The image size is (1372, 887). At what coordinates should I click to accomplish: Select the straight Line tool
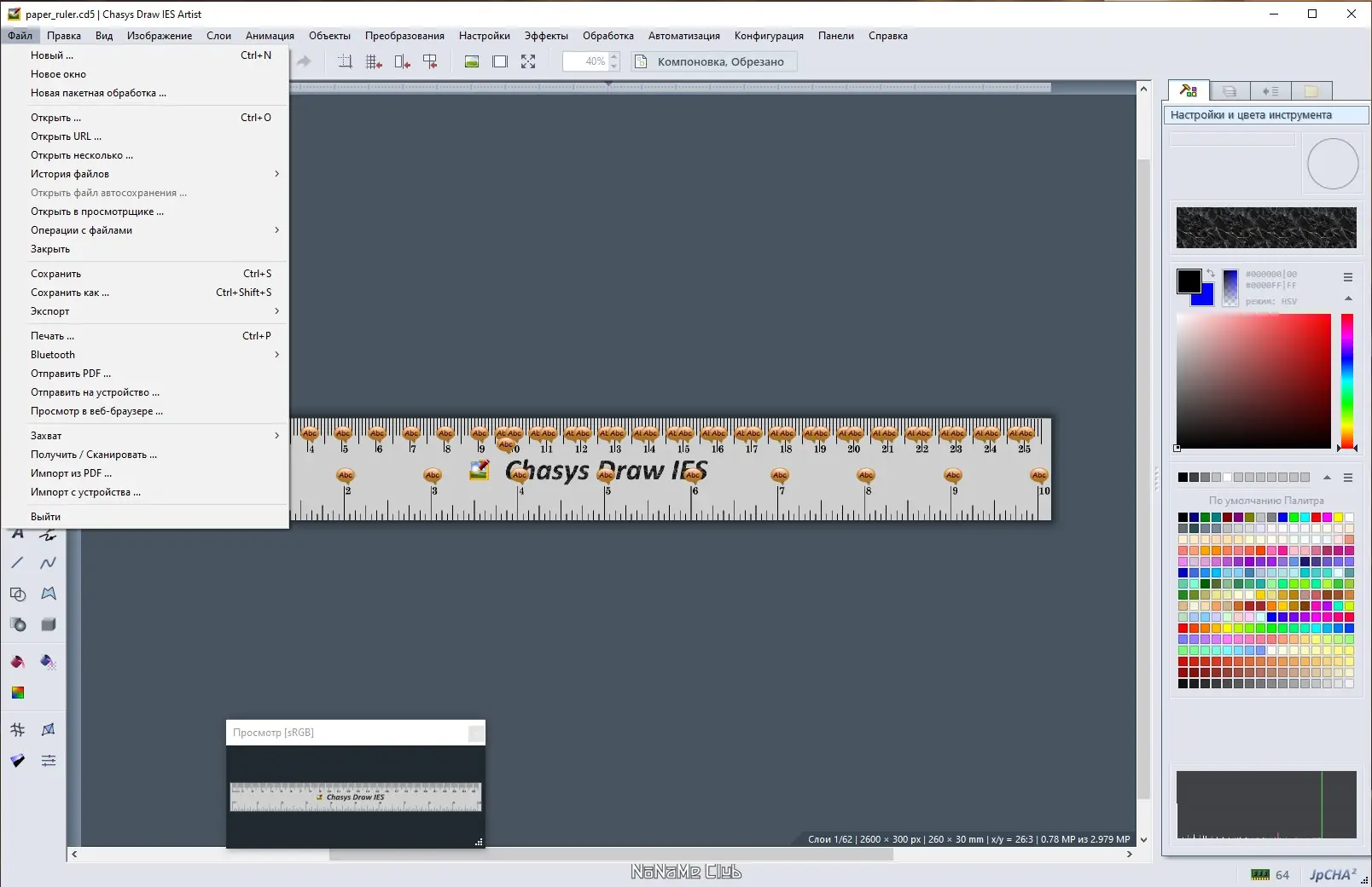[18, 563]
